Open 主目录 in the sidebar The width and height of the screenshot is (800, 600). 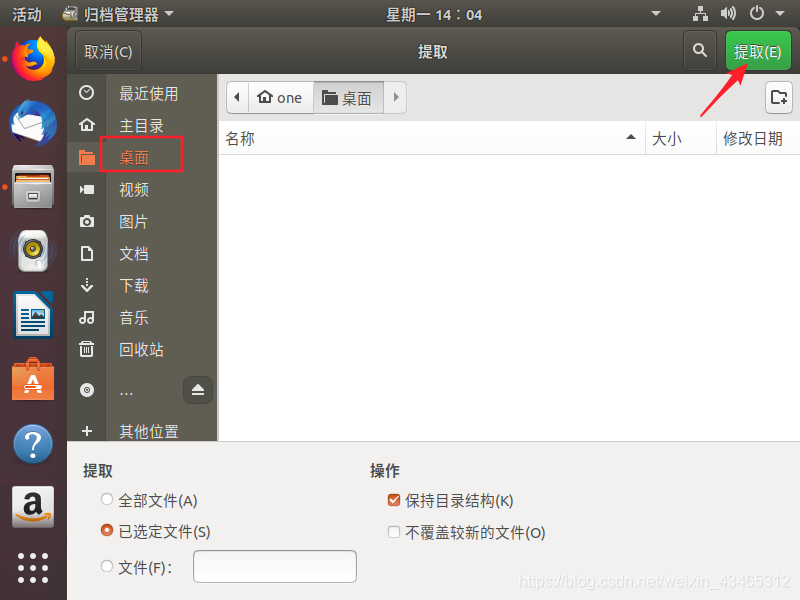[x=141, y=126]
